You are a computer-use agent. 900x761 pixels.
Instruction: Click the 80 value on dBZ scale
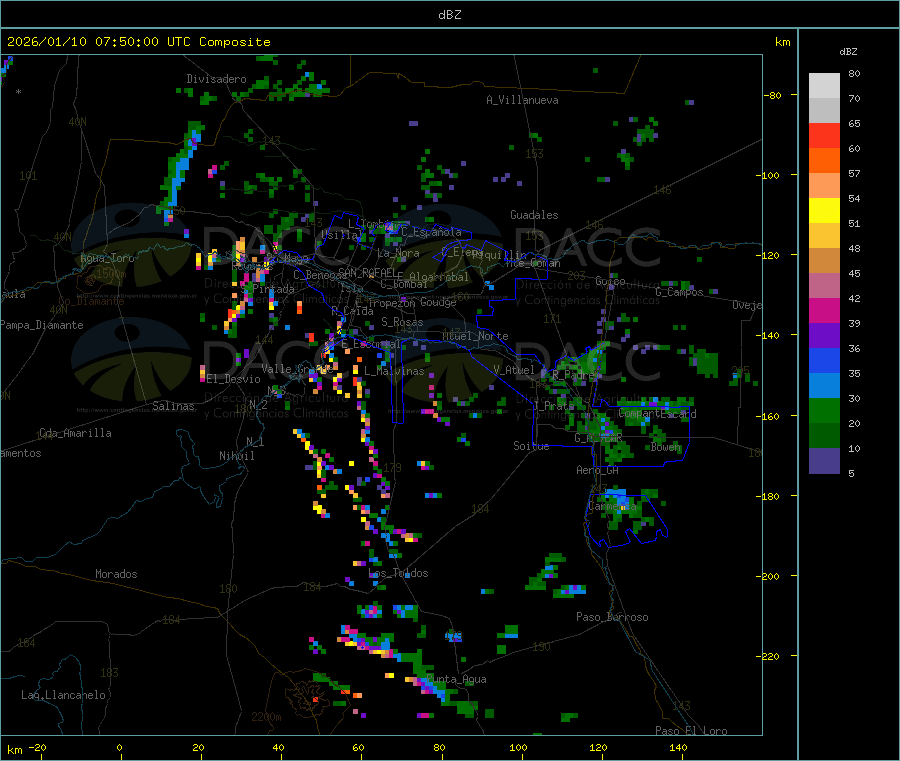[854, 73]
